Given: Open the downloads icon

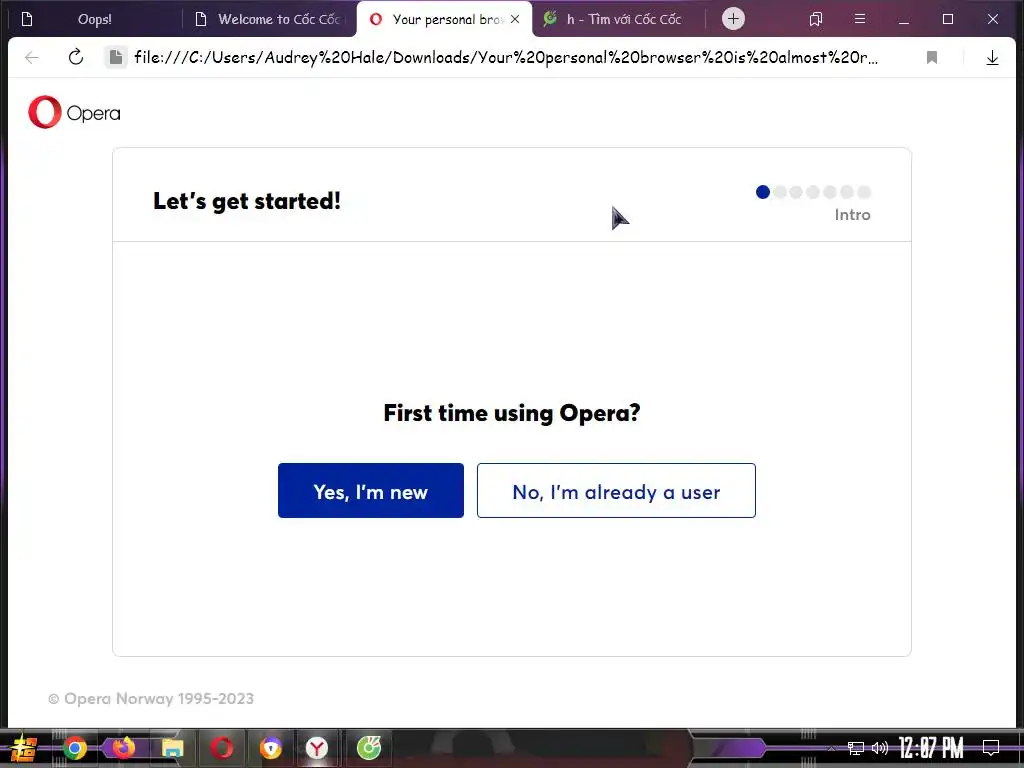Looking at the screenshot, I should tap(992, 57).
